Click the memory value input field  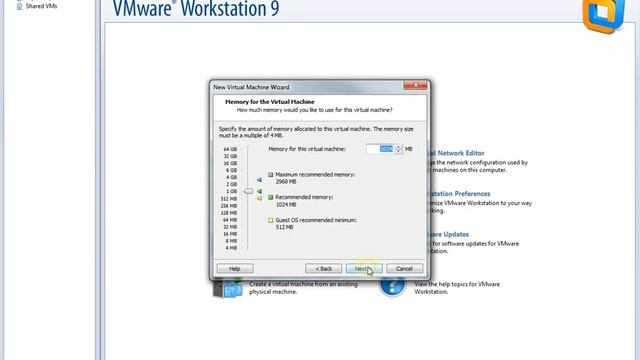(x=380, y=149)
